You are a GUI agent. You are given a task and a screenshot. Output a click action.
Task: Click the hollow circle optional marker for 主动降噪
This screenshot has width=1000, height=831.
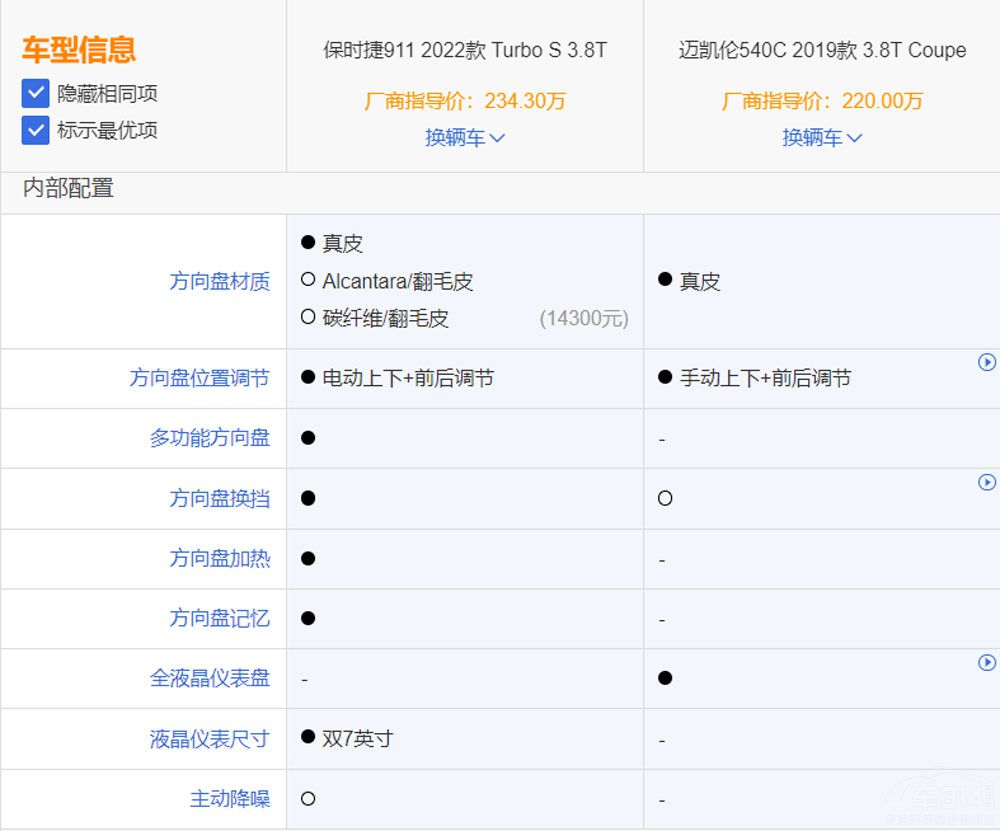(x=308, y=799)
